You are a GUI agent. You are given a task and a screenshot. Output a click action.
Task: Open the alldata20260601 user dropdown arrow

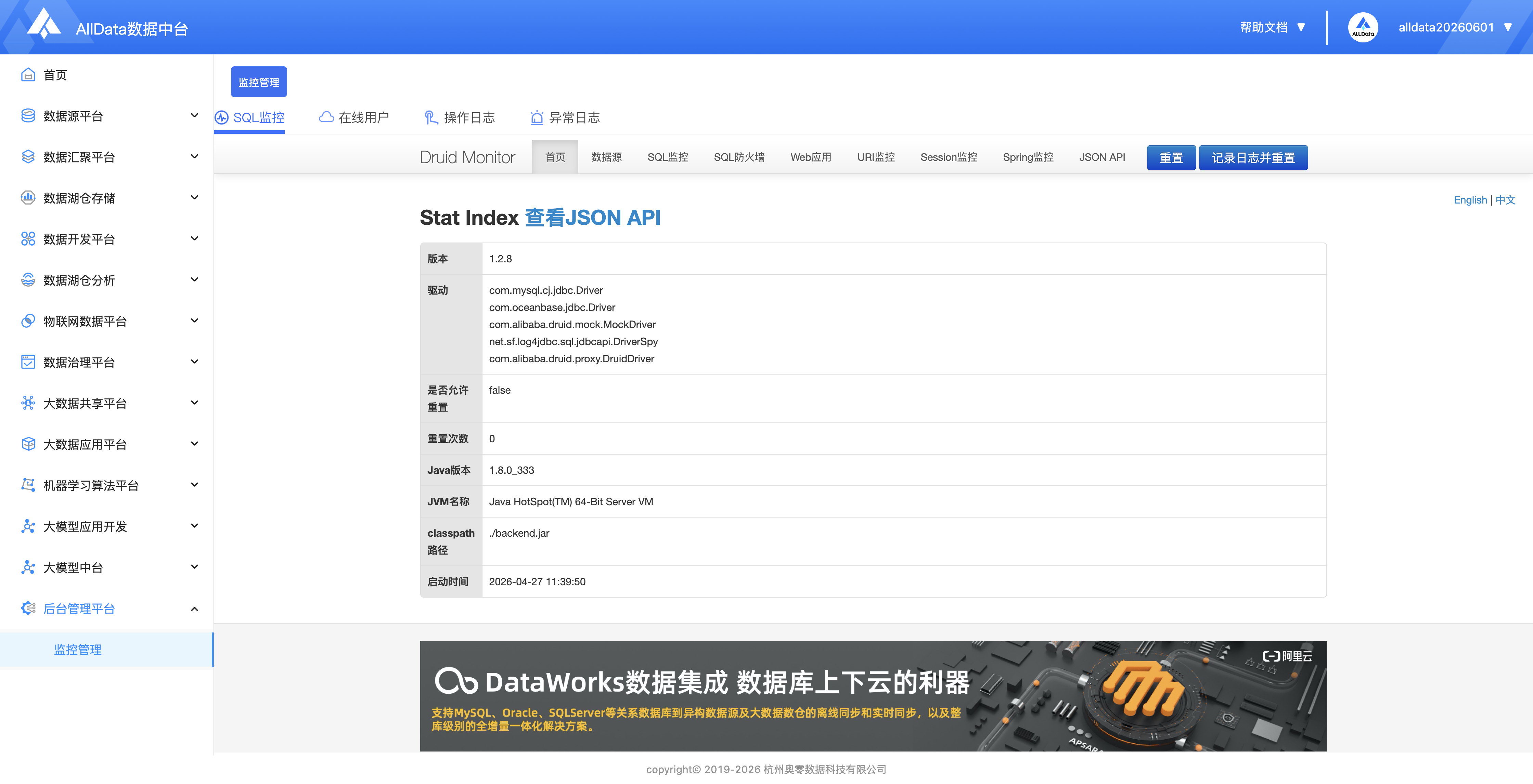point(1508,27)
